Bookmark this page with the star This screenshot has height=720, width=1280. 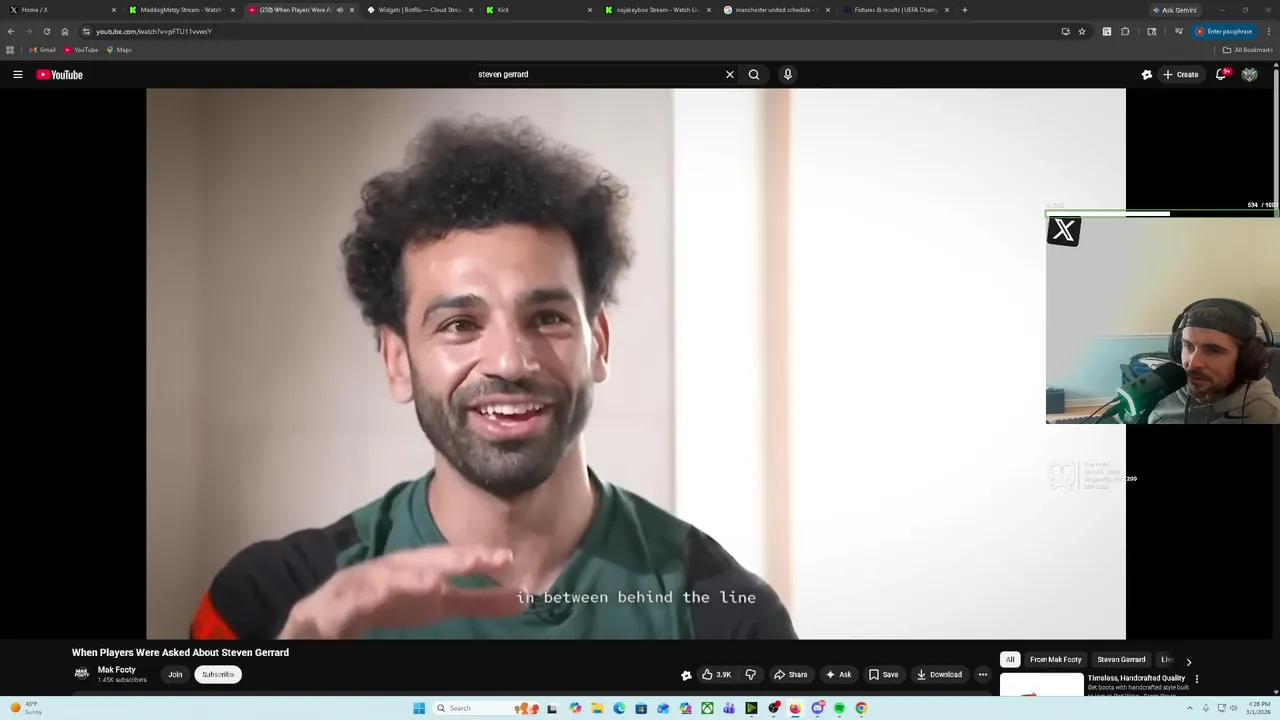tap(1082, 31)
